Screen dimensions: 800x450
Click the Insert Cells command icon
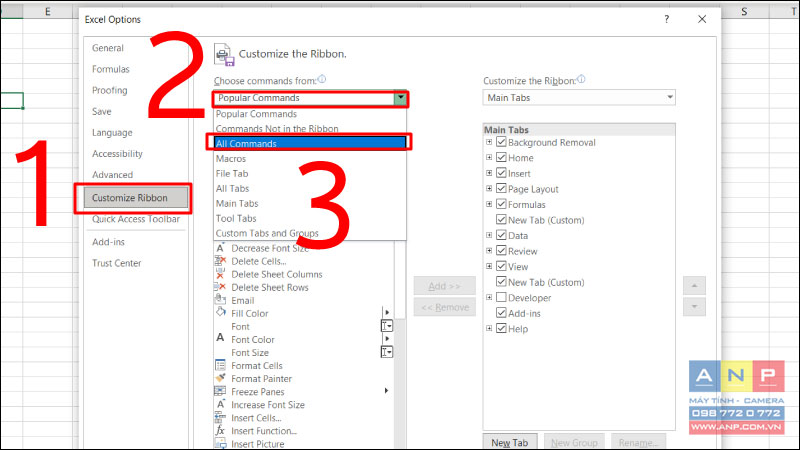point(220,417)
